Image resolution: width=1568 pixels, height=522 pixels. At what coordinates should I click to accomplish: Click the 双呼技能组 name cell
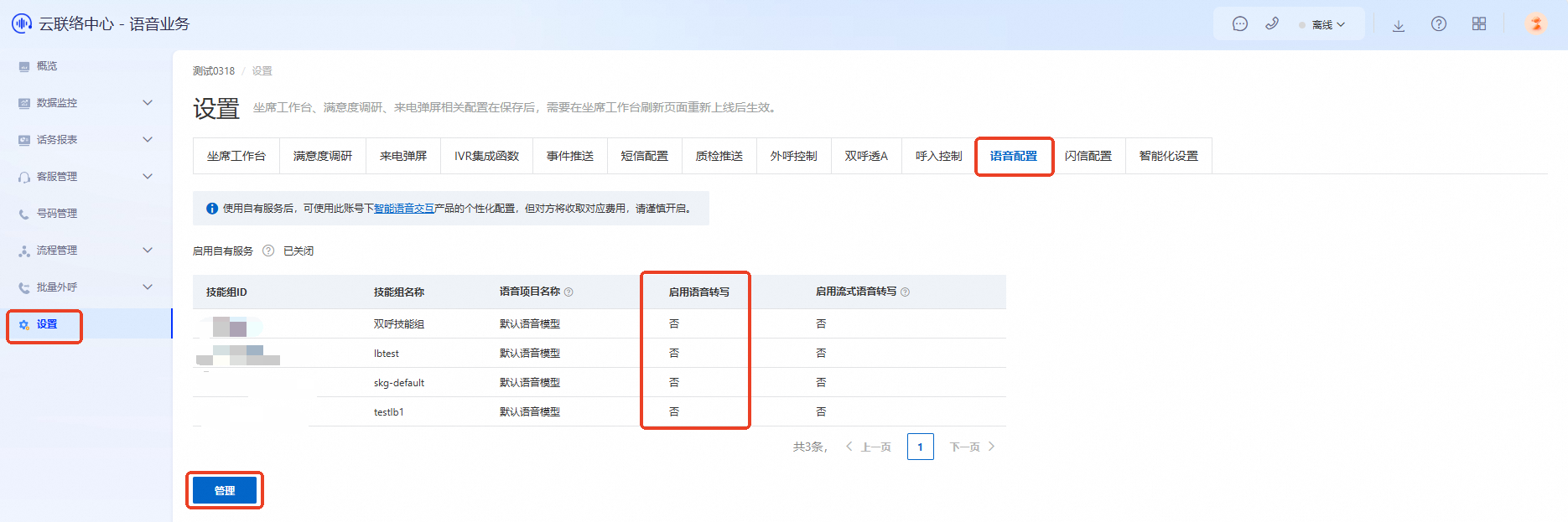click(x=399, y=324)
